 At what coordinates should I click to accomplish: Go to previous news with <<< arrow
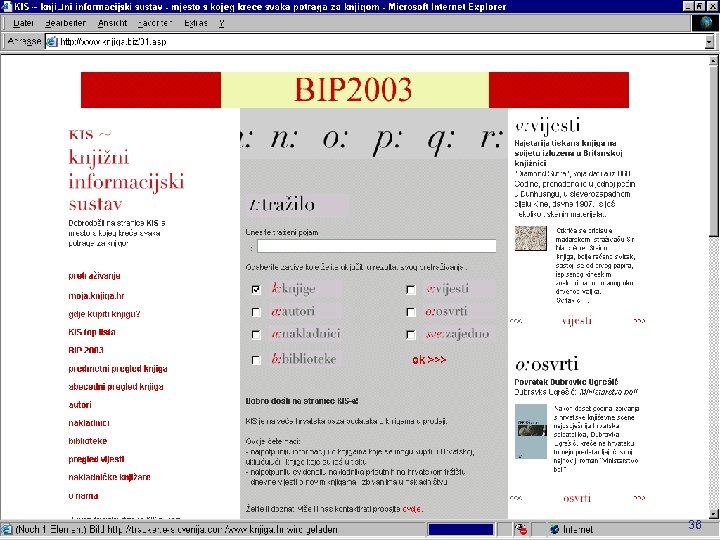[x=516, y=321]
